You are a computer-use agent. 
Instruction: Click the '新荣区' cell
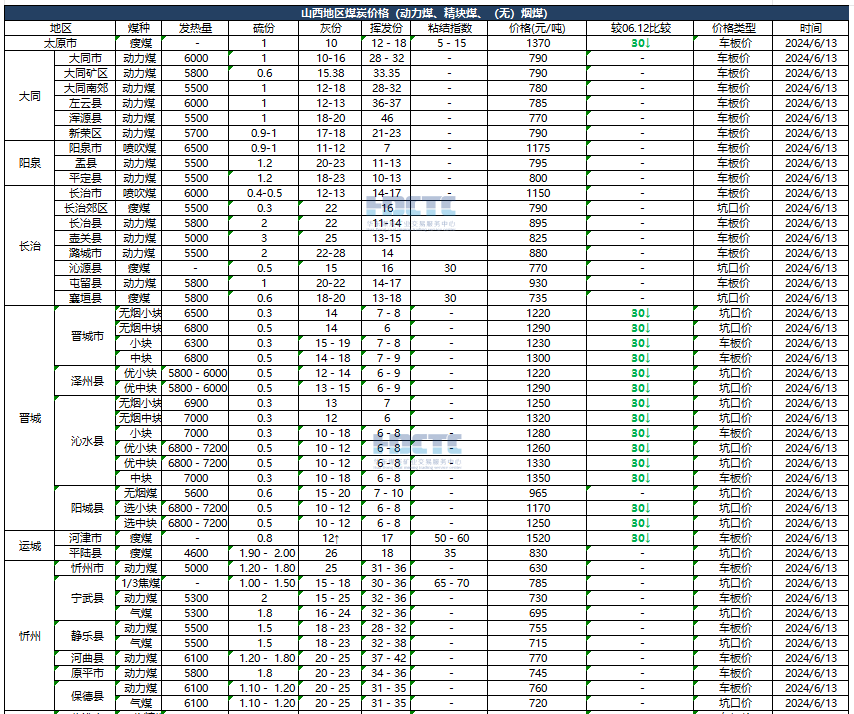click(x=86, y=133)
